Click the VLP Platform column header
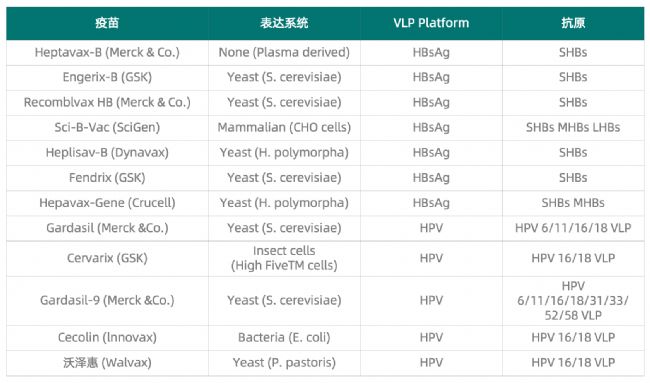 point(431,23)
